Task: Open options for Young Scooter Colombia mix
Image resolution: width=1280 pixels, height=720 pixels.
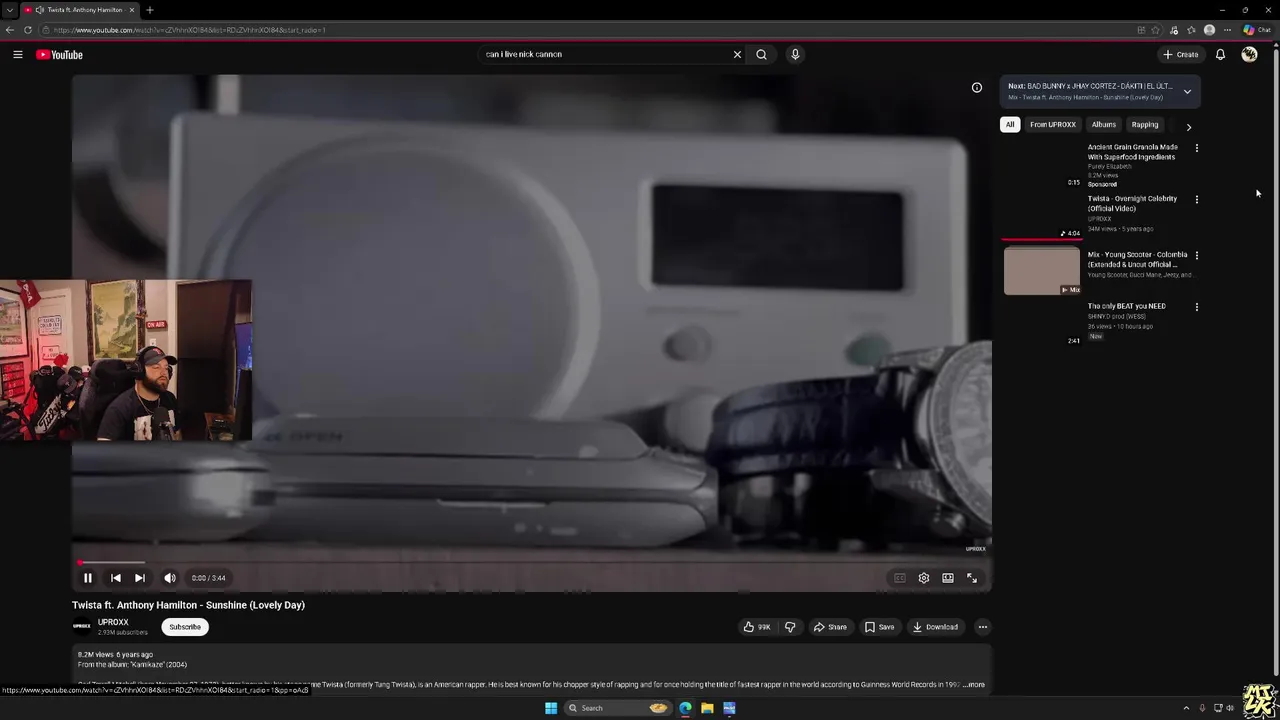Action: click(x=1197, y=256)
